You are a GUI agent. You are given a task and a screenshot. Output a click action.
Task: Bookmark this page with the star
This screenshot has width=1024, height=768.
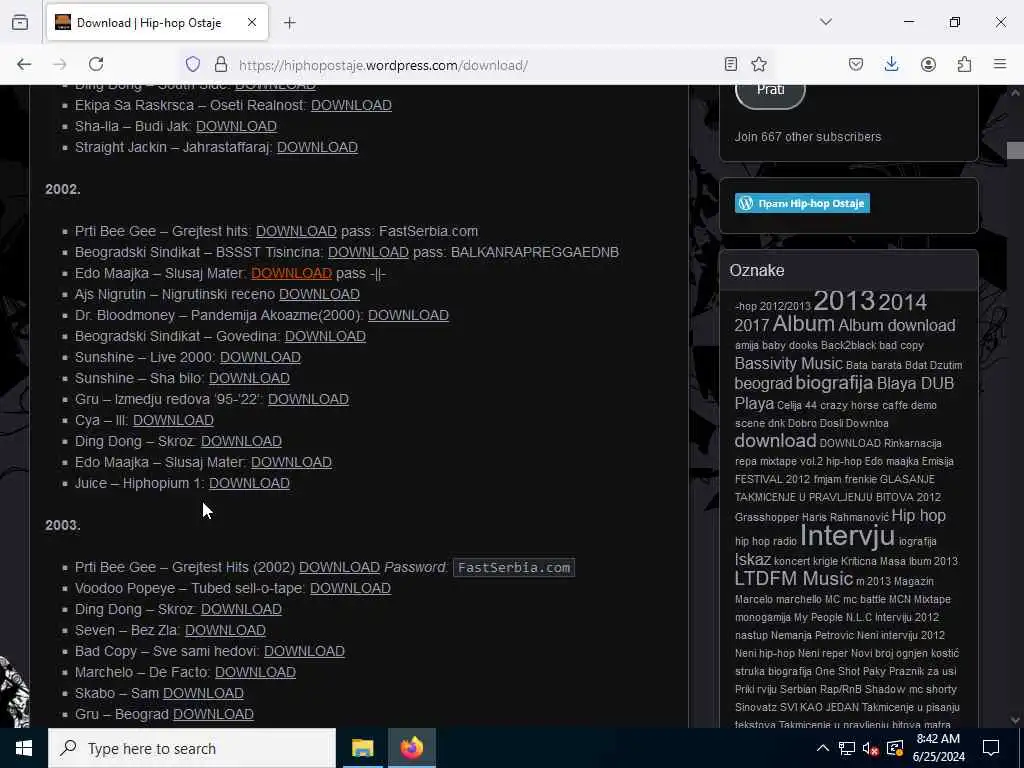(759, 64)
